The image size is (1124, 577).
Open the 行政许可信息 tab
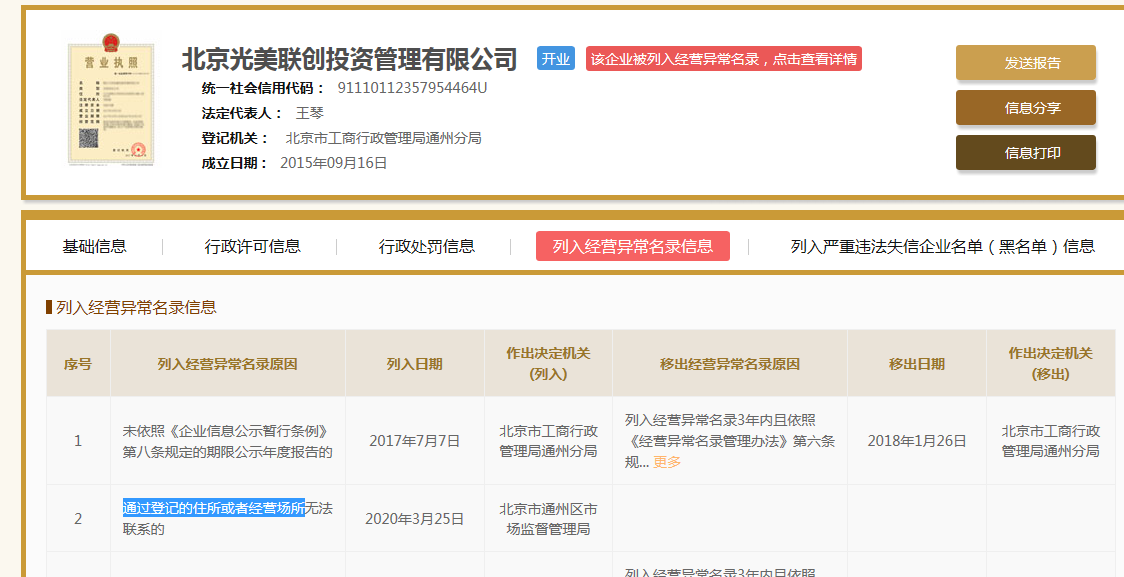[252, 246]
